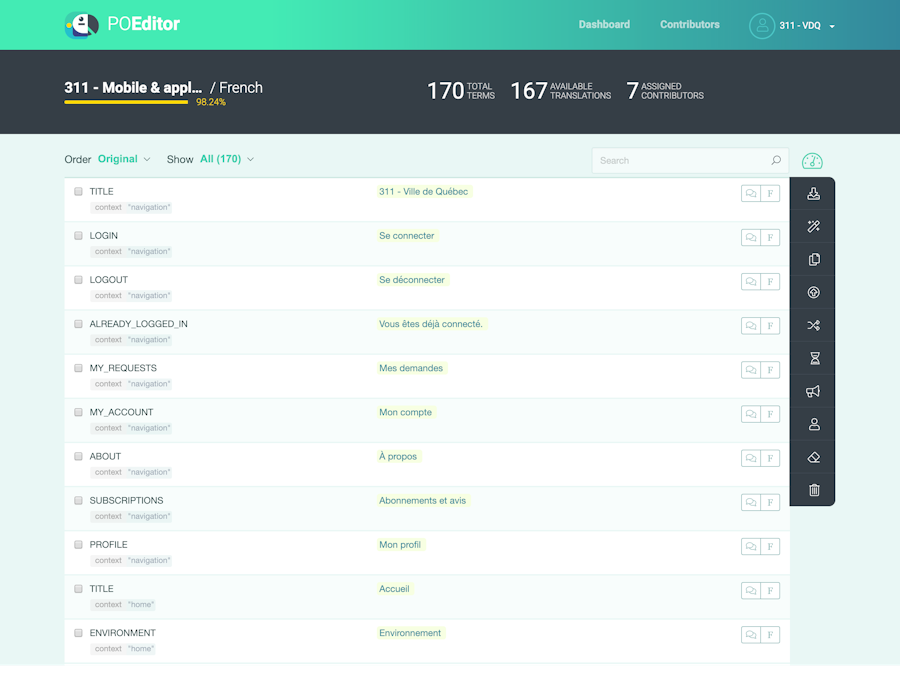900x675 pixels.
Task: Open the user avatar icon for 311 - VDQ
Action: pos(762,25)
